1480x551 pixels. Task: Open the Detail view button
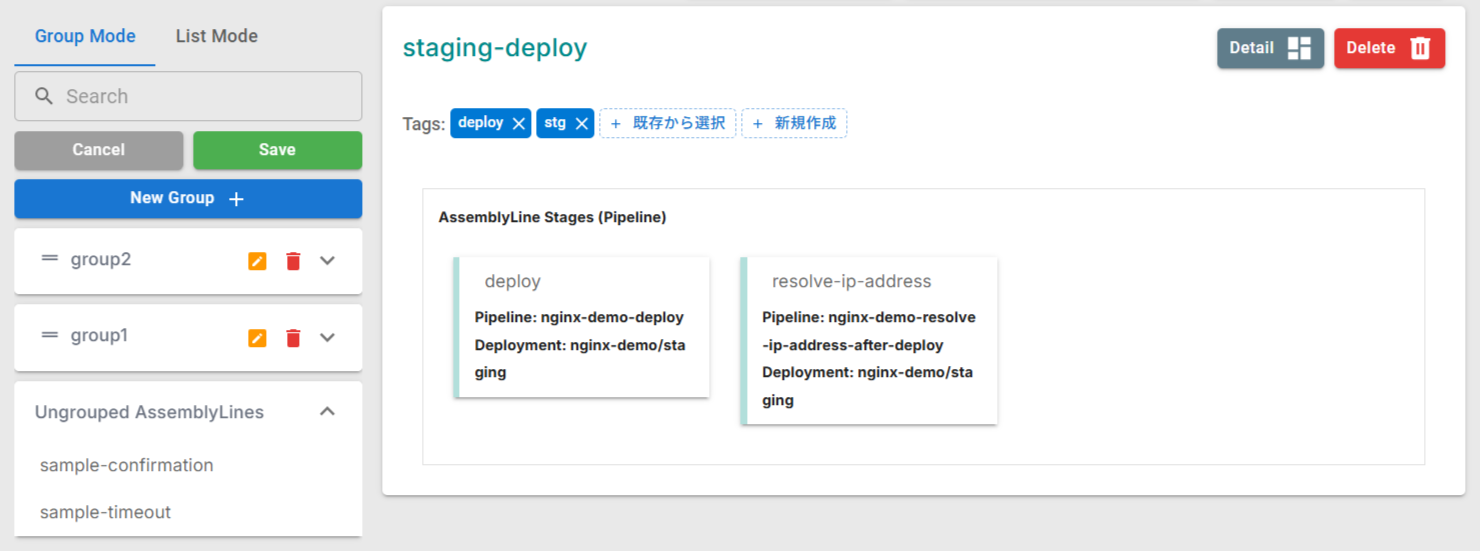click(x=1269, y=48)
